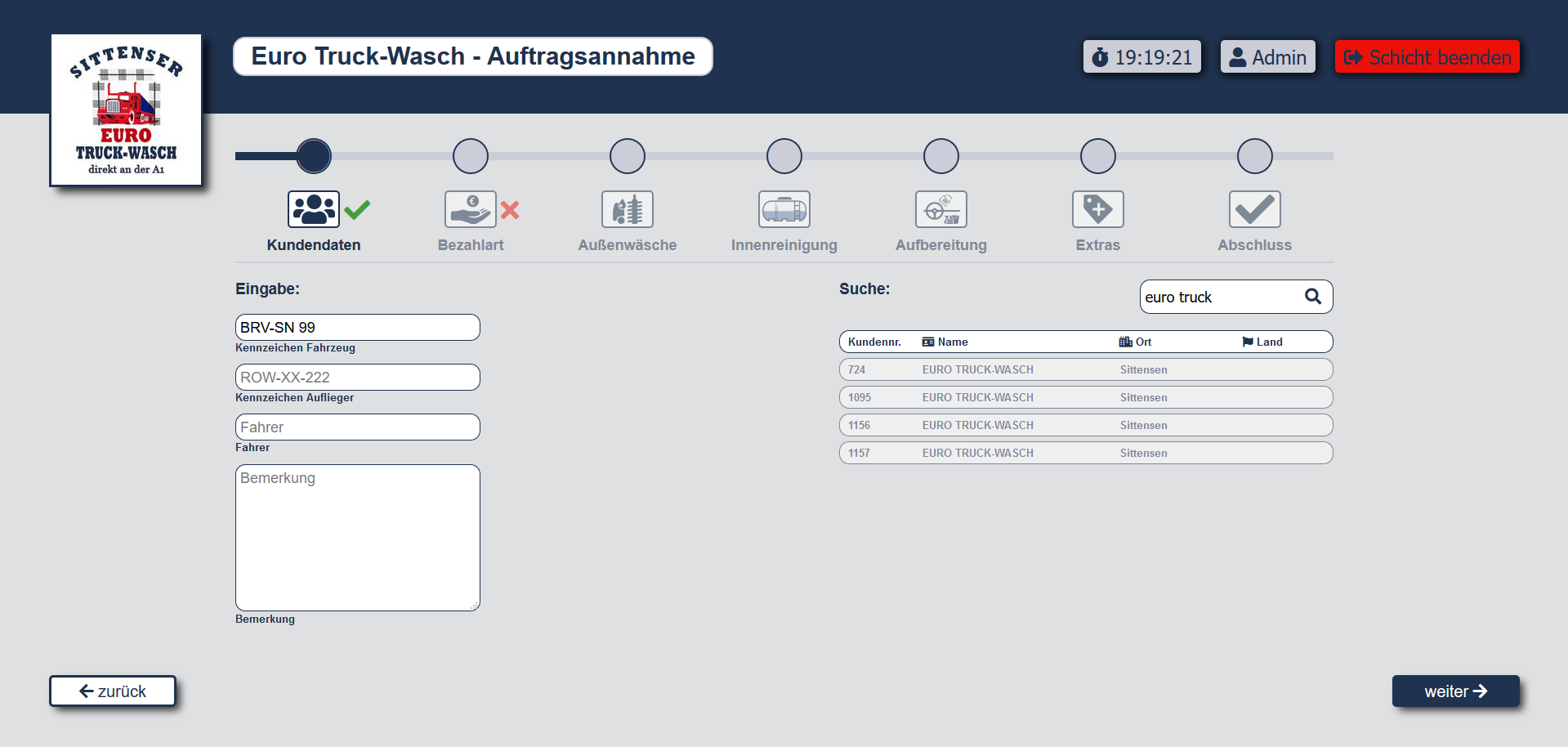The image size is (1568, 747).
Task: Switch to the Außenwäsche step label
Action: [628, 245]
